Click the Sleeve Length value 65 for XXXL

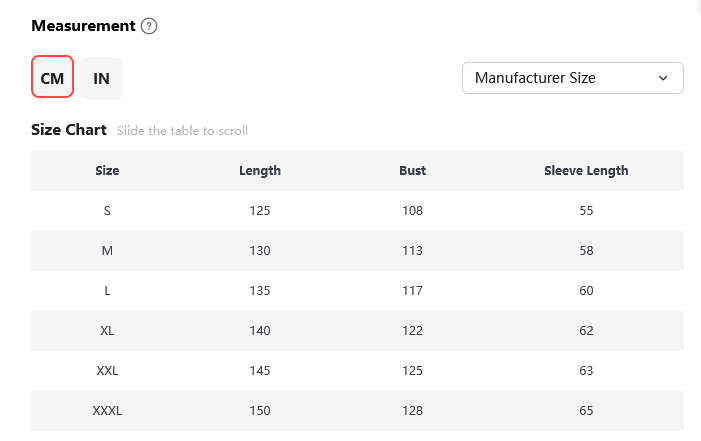[586, 411]
